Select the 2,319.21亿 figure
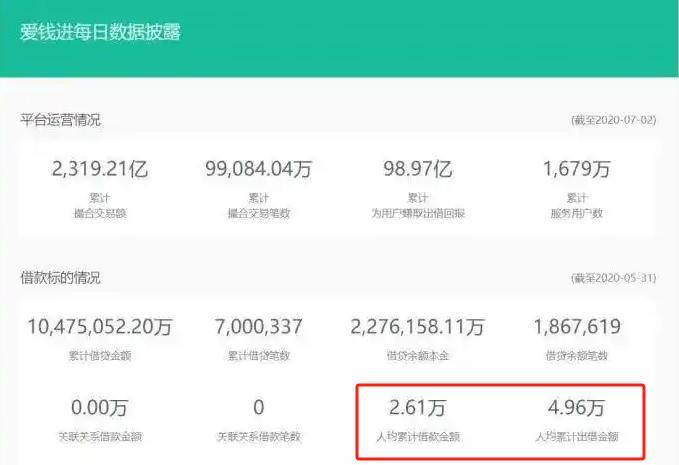679x465 pixels. 100,169
